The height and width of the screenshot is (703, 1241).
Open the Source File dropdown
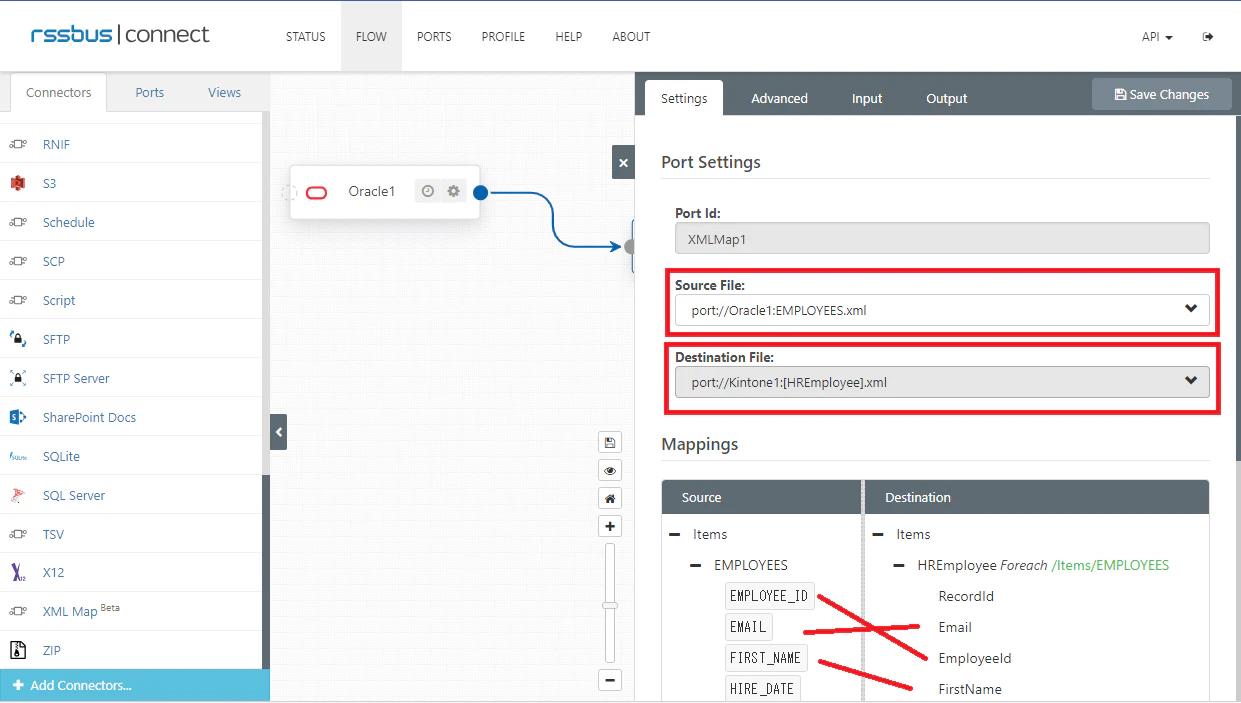(942, 310)
